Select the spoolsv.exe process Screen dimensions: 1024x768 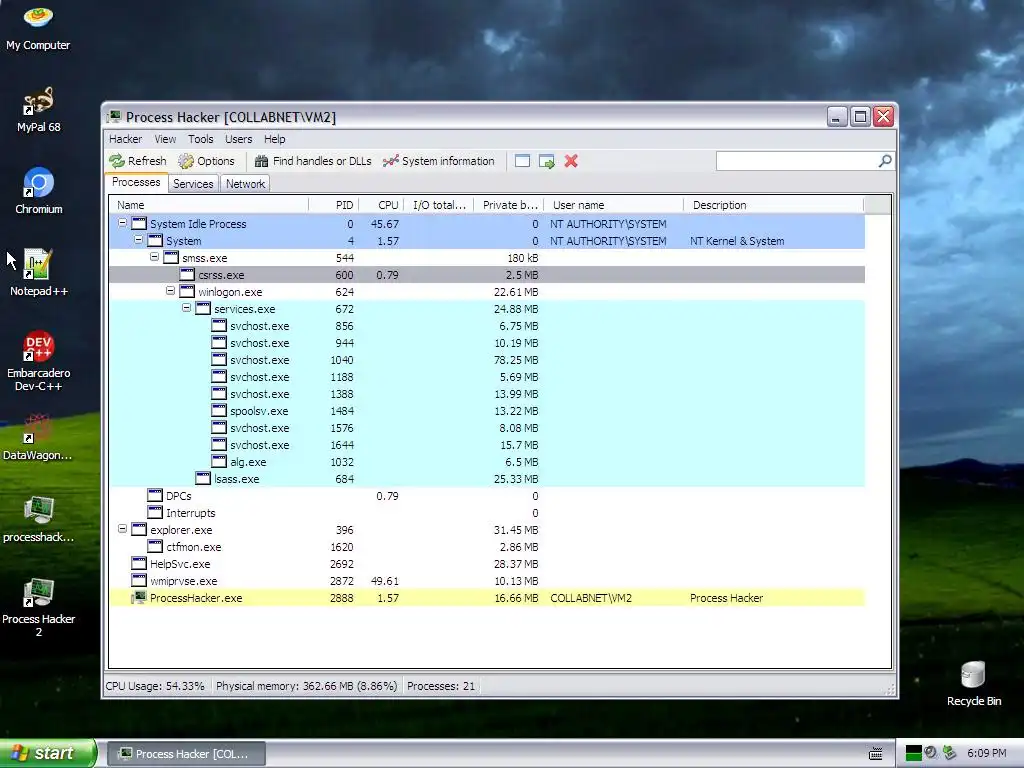click(487, 411)
